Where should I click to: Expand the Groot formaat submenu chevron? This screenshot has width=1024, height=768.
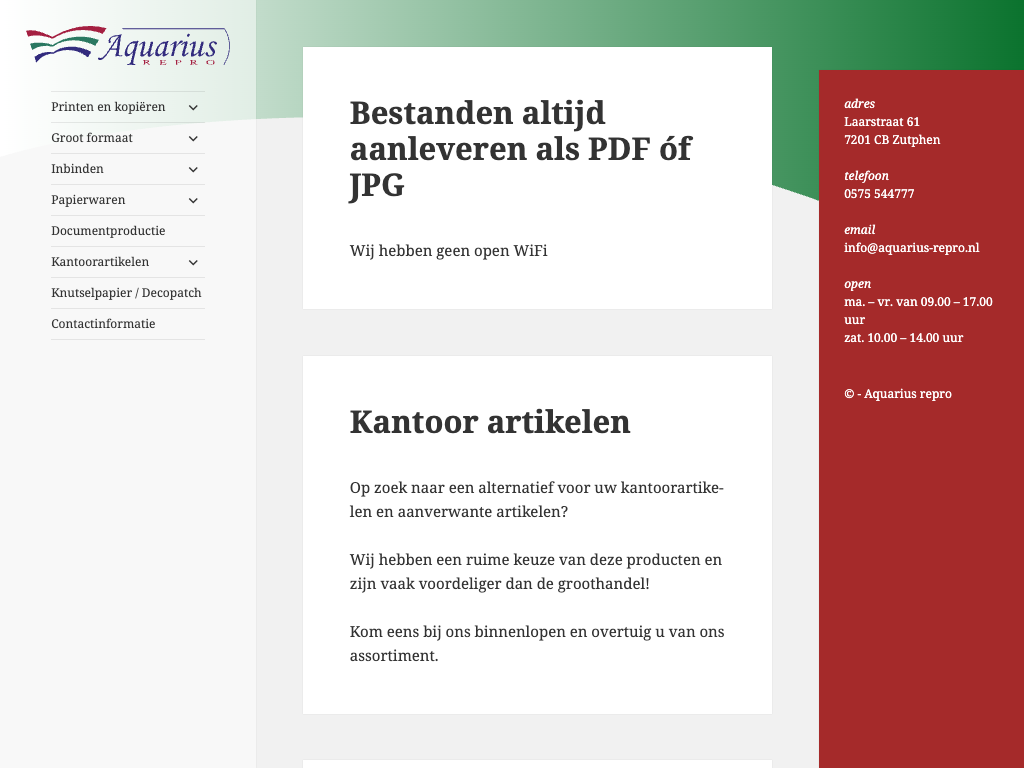[x=193, y=138]
